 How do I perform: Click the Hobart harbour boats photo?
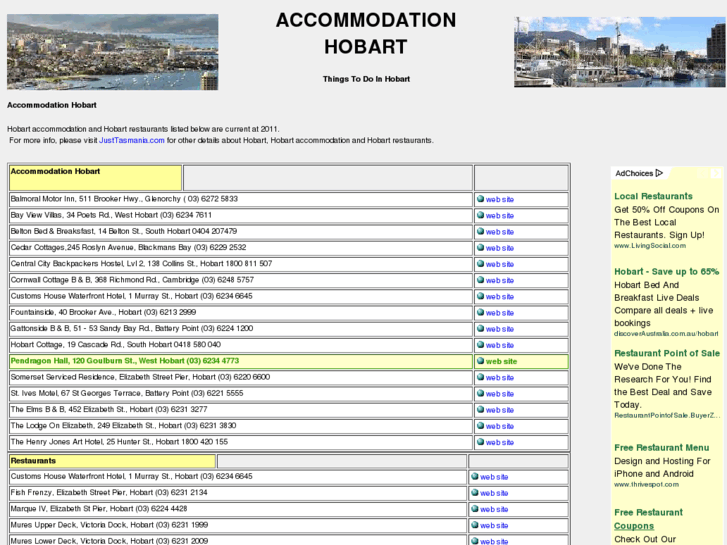(x=620, y=52)
